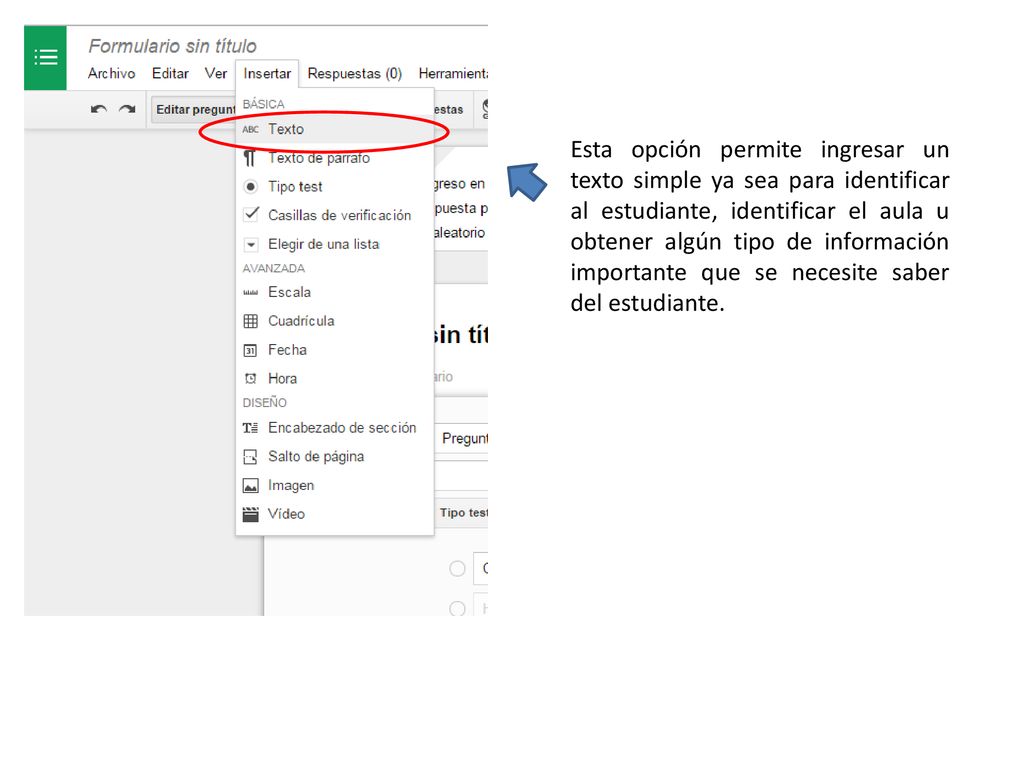The width and height of the screenshot is (1024, 768).
Task: Insert a Cuadrícula question
Action: click(x=335, y=321)
